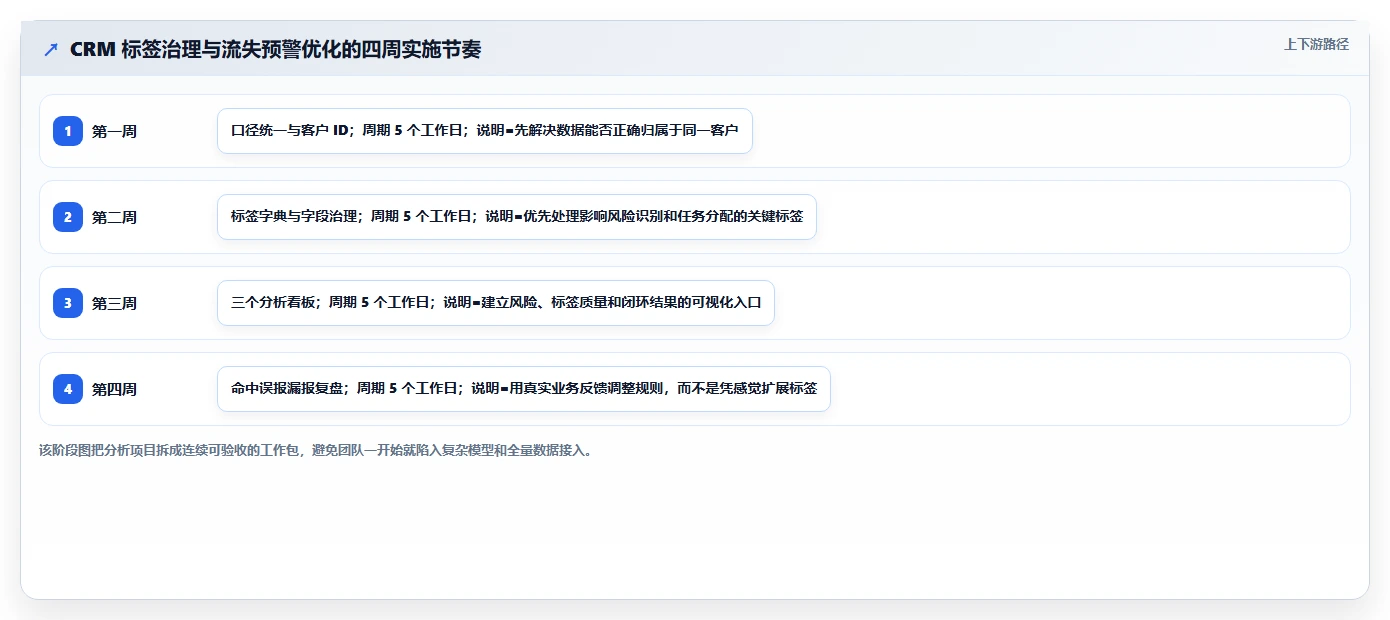The width and height of the screenshot is (1390, 620).
Task: Click the number 3 step badge
Action: [x=68, y=303]
